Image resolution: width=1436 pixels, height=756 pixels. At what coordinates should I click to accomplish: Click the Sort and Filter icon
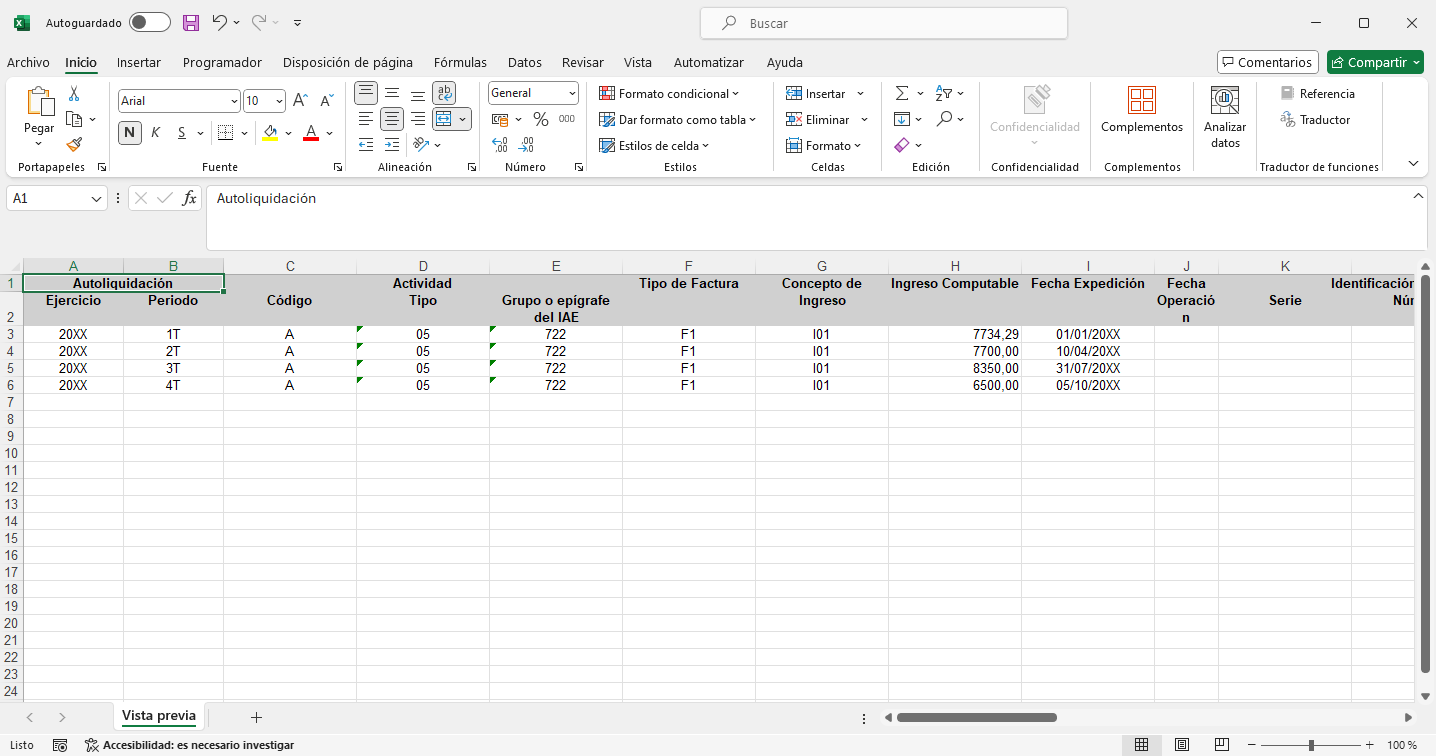(944, 93)
